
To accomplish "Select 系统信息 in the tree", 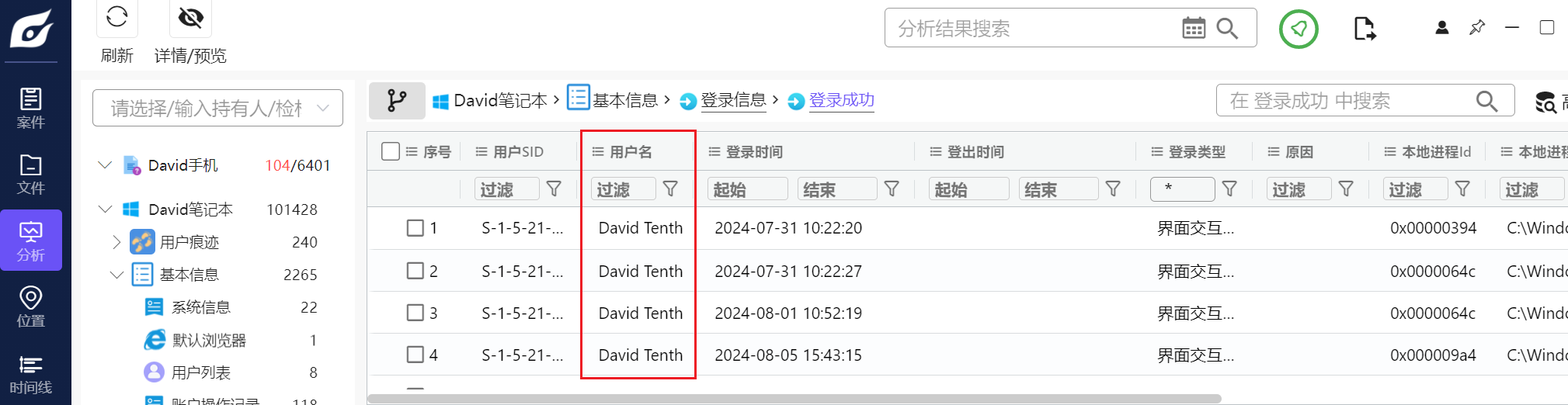I will 200,307.
